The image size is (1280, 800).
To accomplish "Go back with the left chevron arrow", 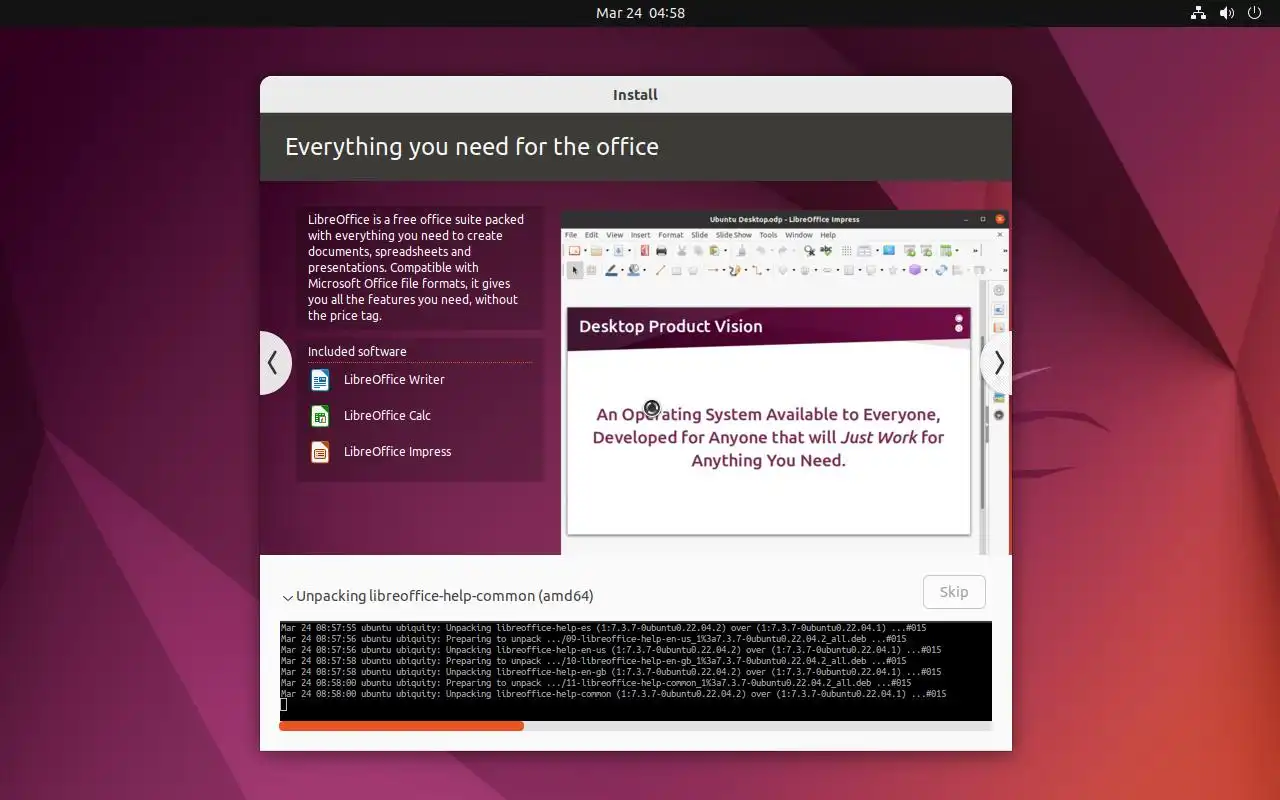I will coord(274,363).
